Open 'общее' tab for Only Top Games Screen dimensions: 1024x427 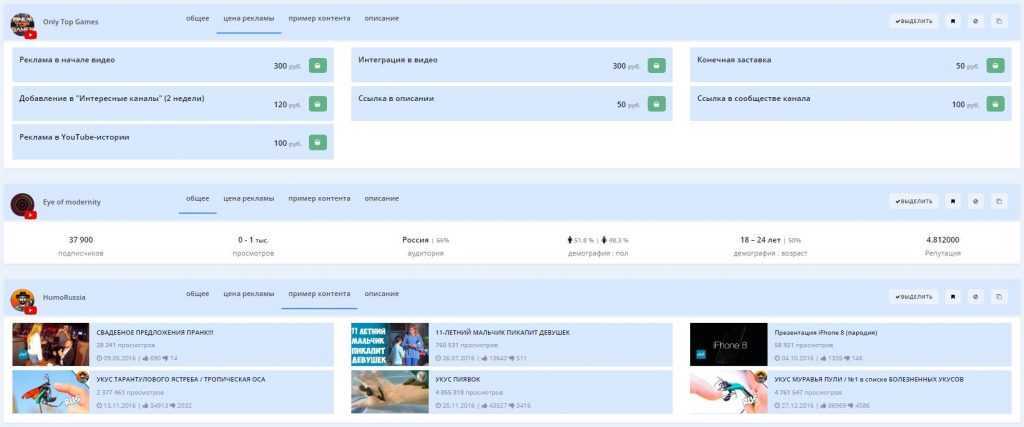pyautogui.click(x=197, y=19)
